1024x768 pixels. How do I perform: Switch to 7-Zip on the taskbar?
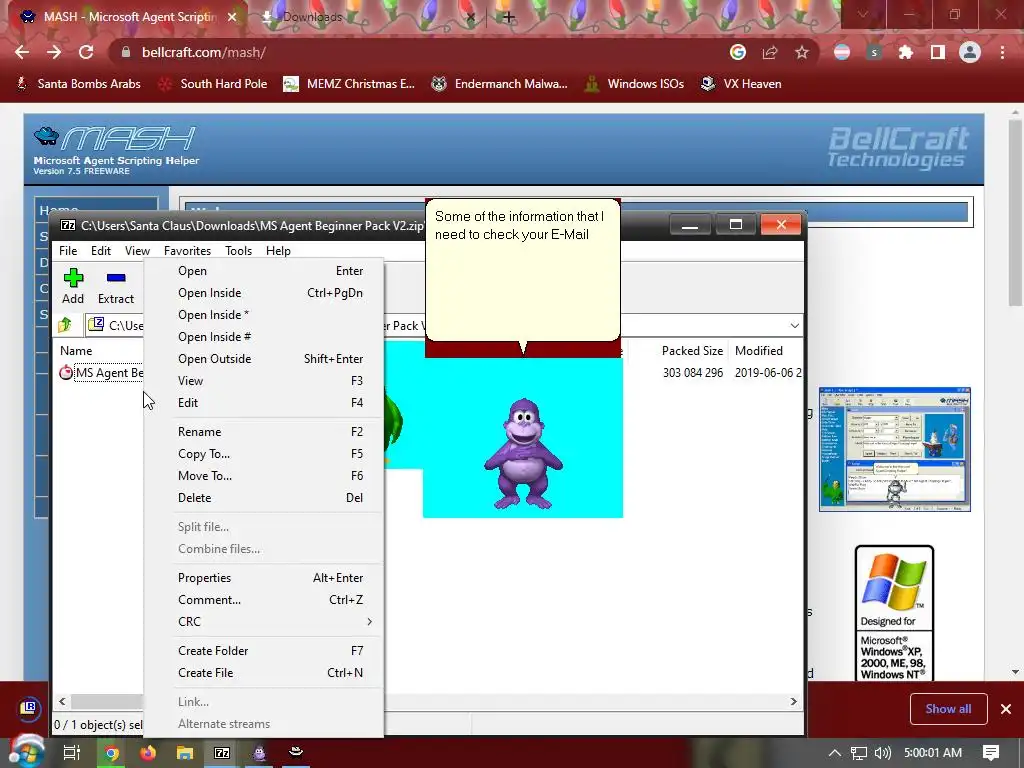tap(222, 753)
